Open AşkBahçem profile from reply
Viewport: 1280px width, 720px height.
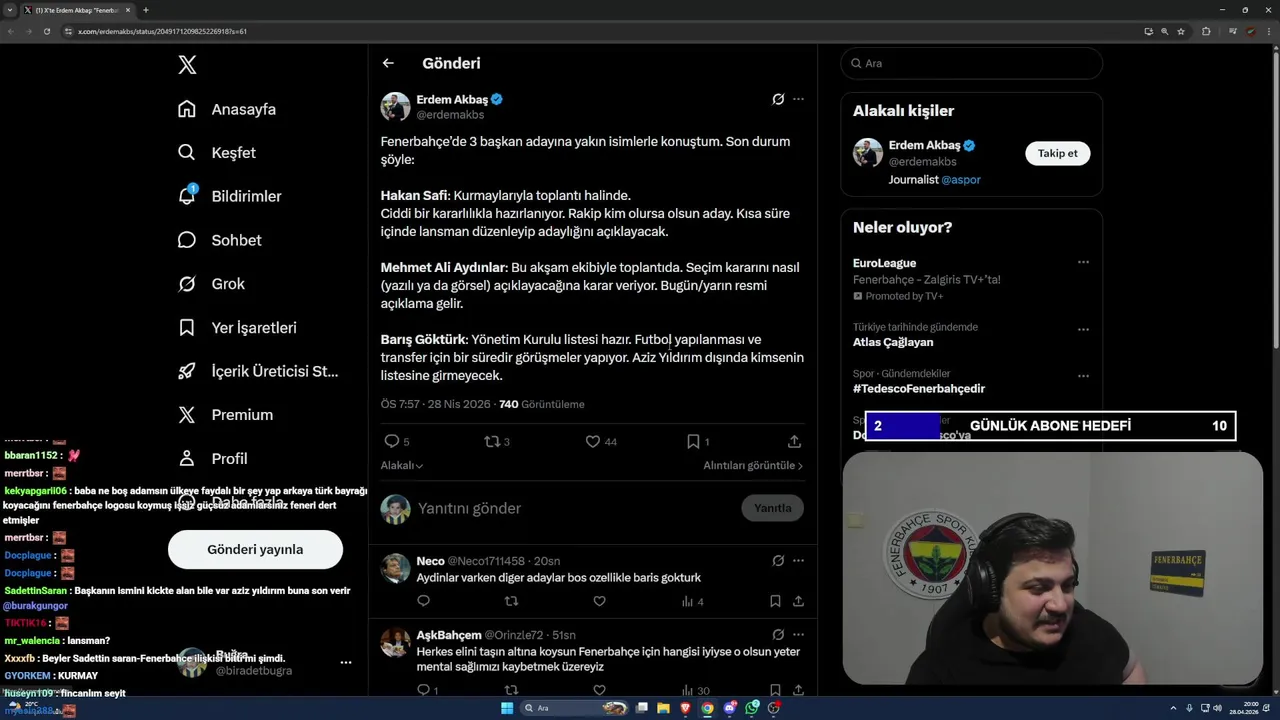click(x=449, y=635)
